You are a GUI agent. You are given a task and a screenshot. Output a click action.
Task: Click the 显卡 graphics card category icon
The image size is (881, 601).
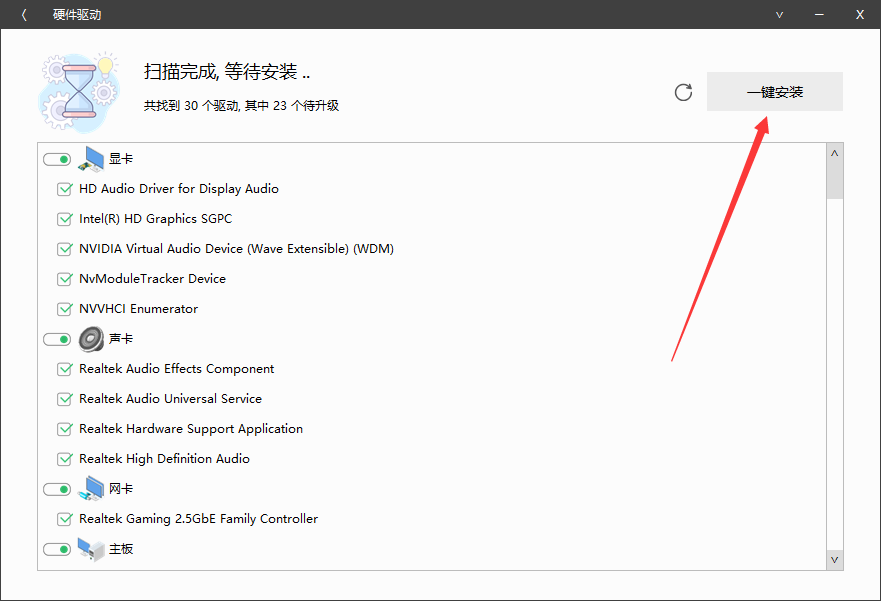pyautogui.click(x=91, y=159)
